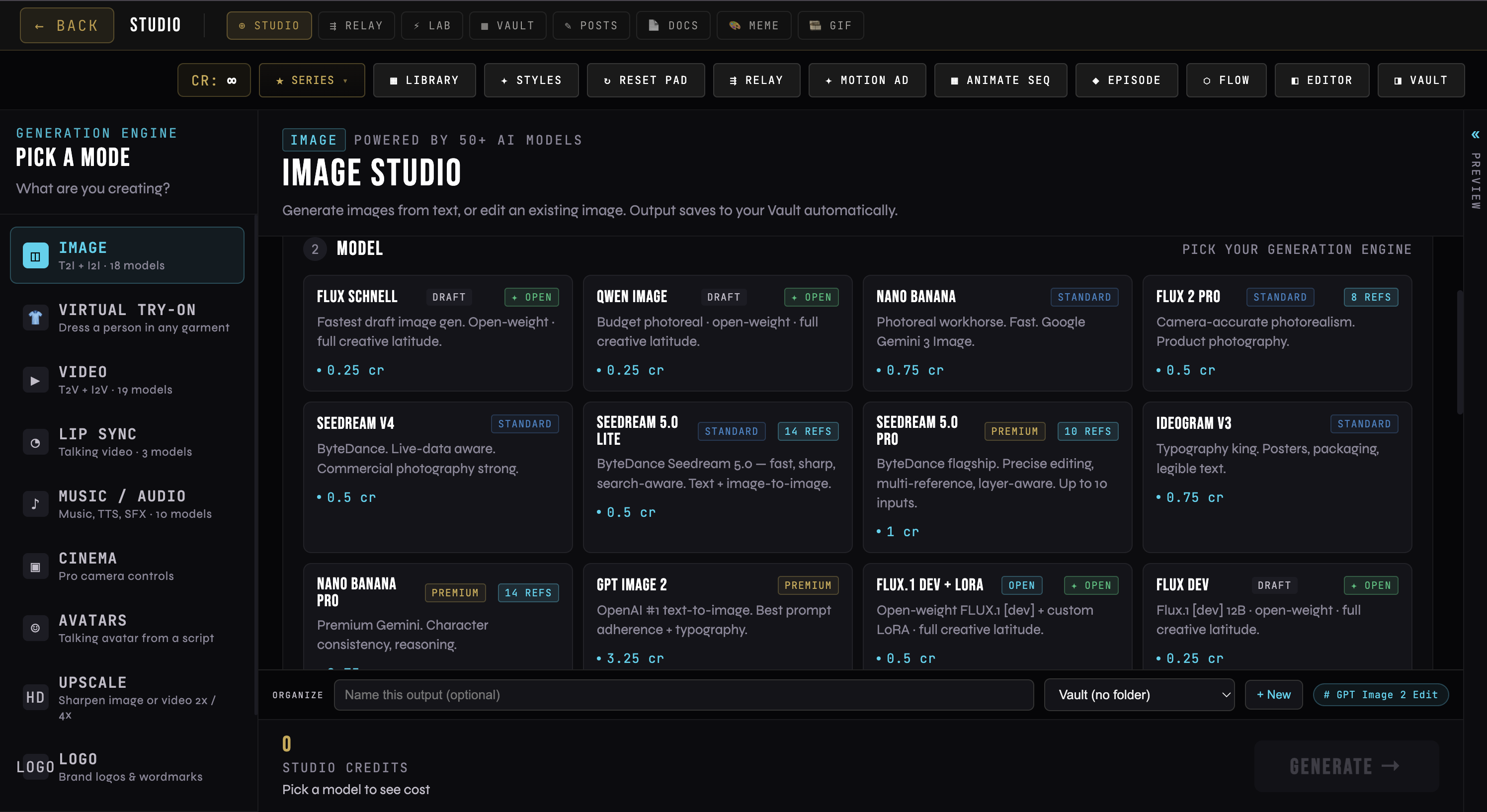Click the Model step number 2 badge

pos(315,249)
